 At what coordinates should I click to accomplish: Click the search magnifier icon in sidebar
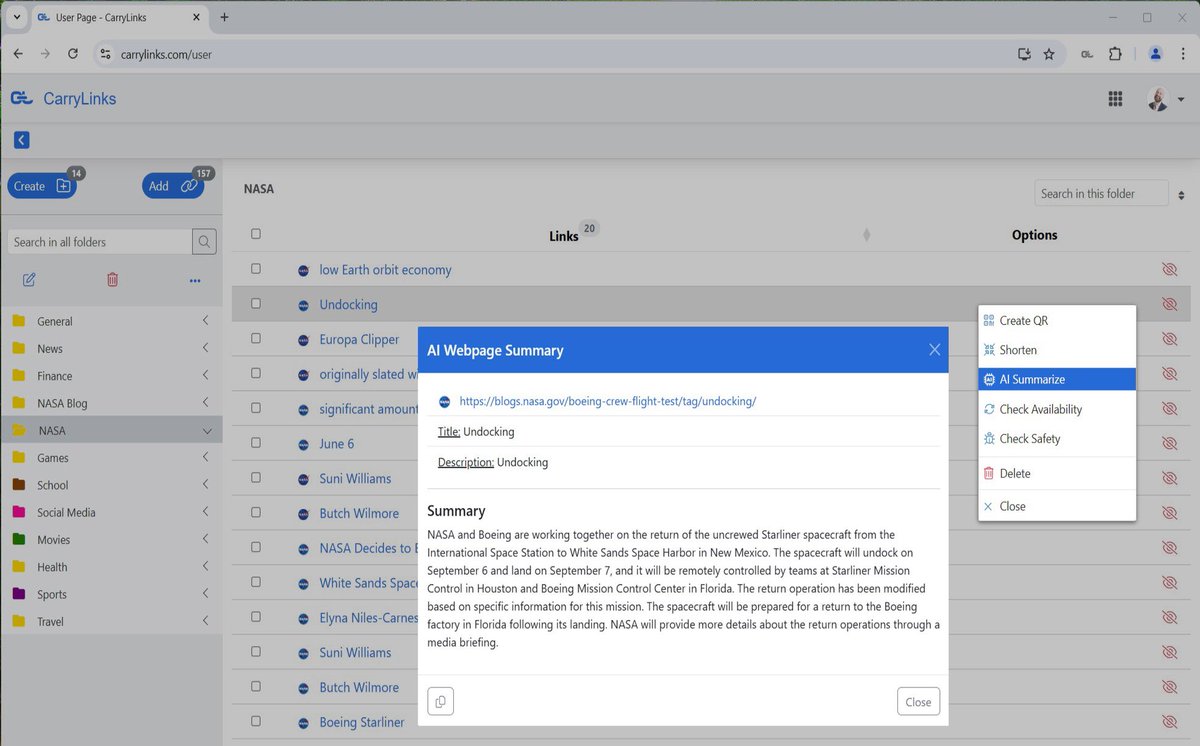click(x=204, y=242)
